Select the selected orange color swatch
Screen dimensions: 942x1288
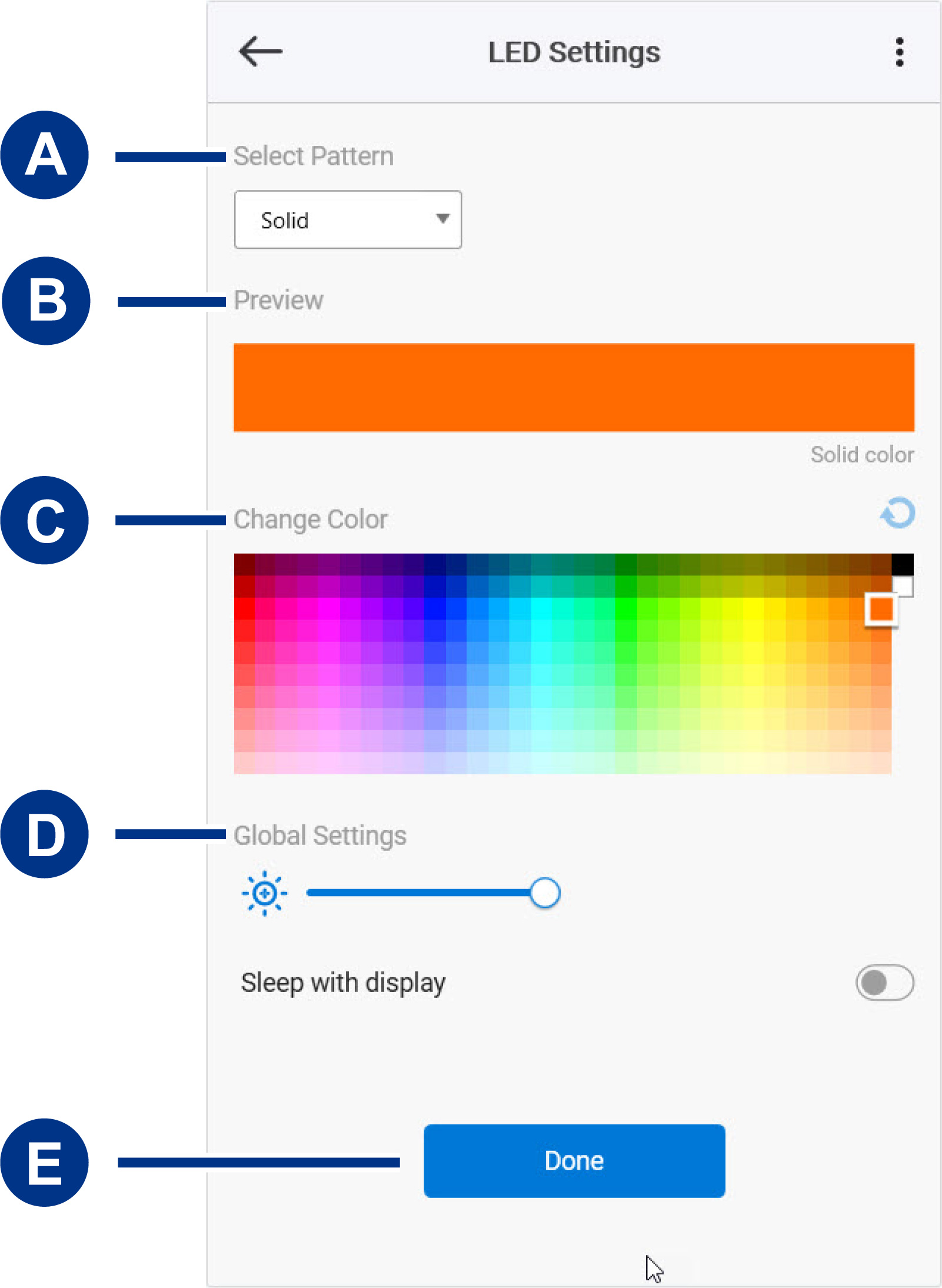click(x=881, y=609)
